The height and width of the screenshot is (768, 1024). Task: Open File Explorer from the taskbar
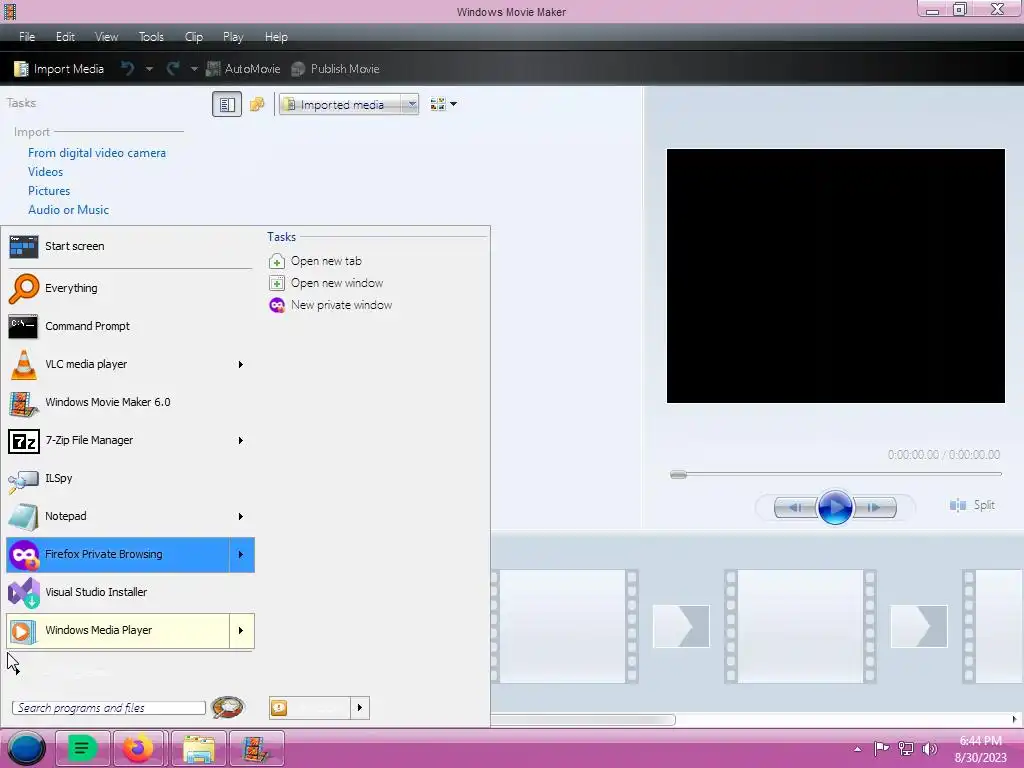pos(199,748)
